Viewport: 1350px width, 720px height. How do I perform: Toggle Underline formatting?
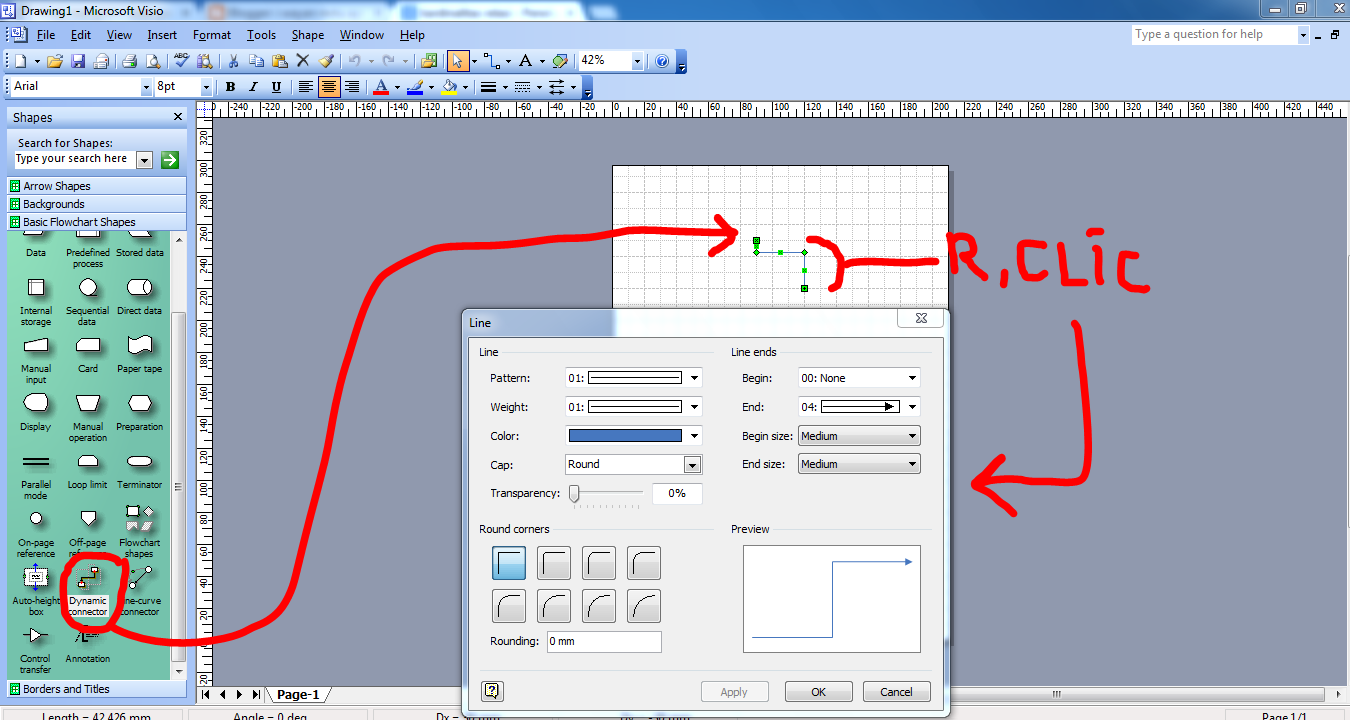[x=277, y=87]
